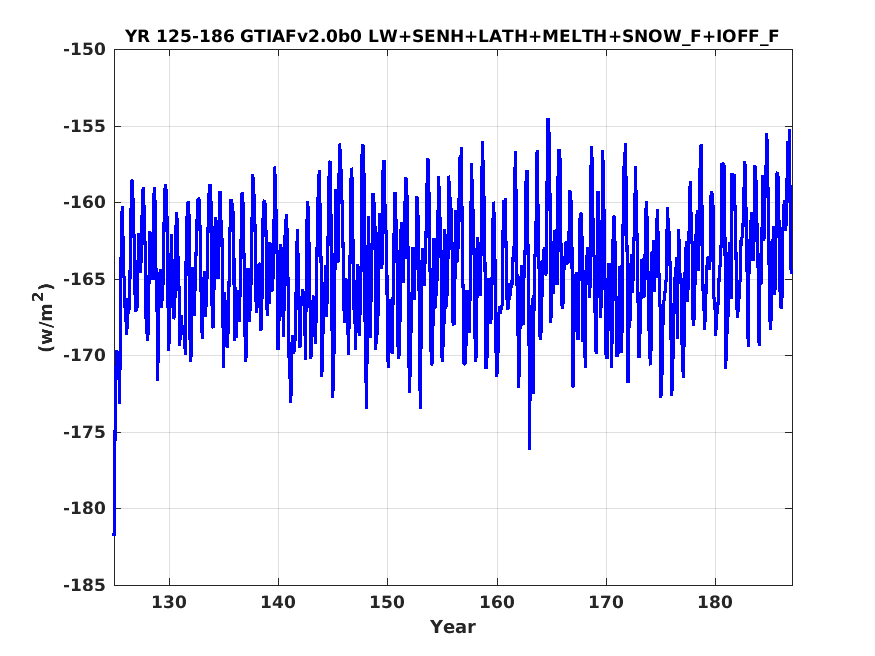The image size is (875, 656).
Task: Click the y-axis tick label -160
Action: 84,202
